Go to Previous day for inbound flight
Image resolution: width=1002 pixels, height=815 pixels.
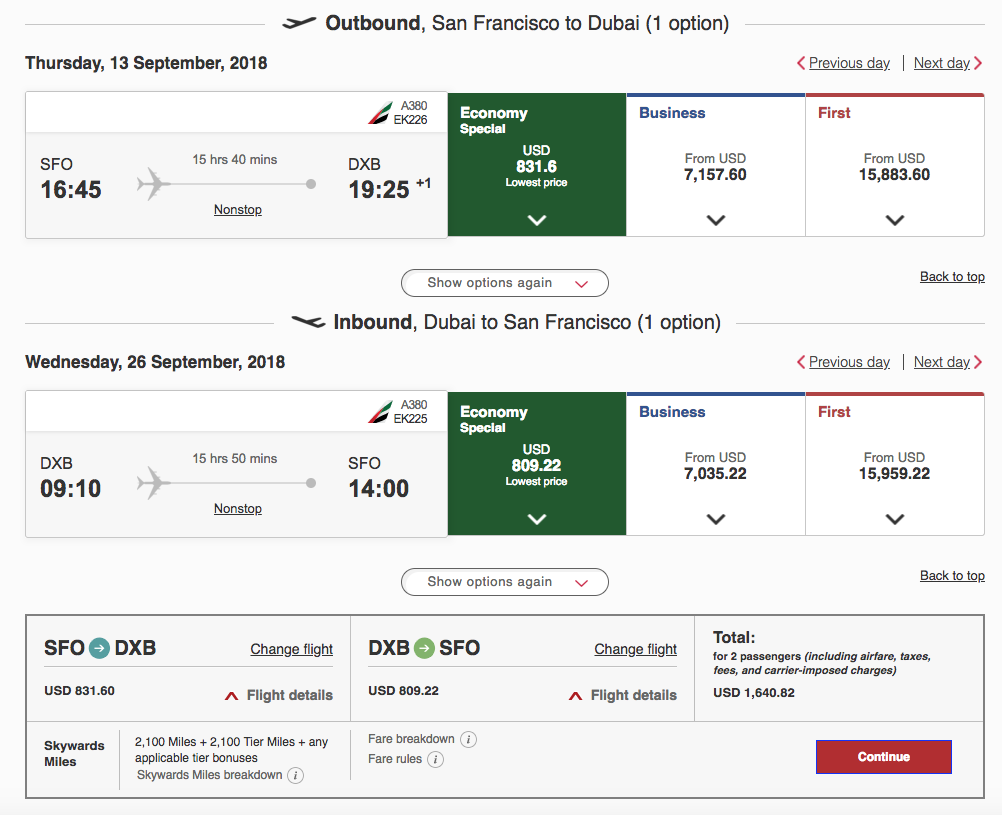click(844, 362)
